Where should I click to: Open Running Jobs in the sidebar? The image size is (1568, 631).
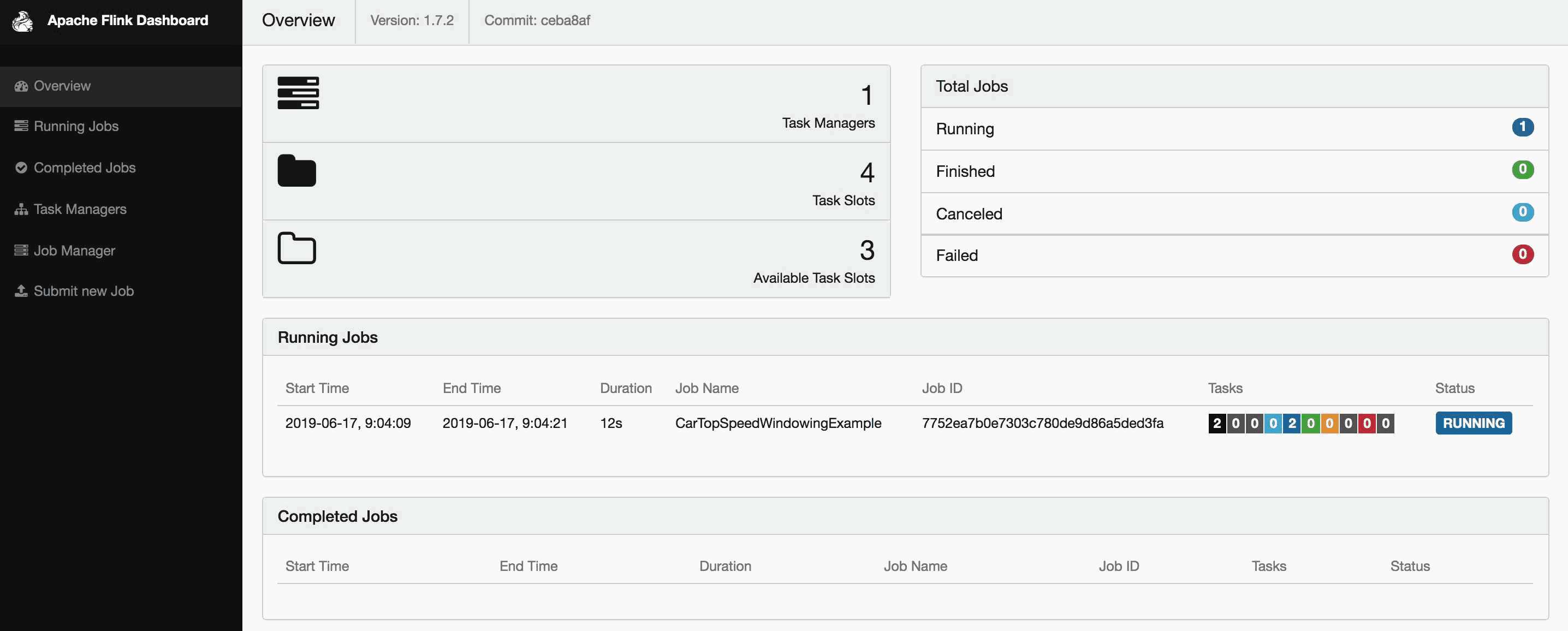point(121,127)
